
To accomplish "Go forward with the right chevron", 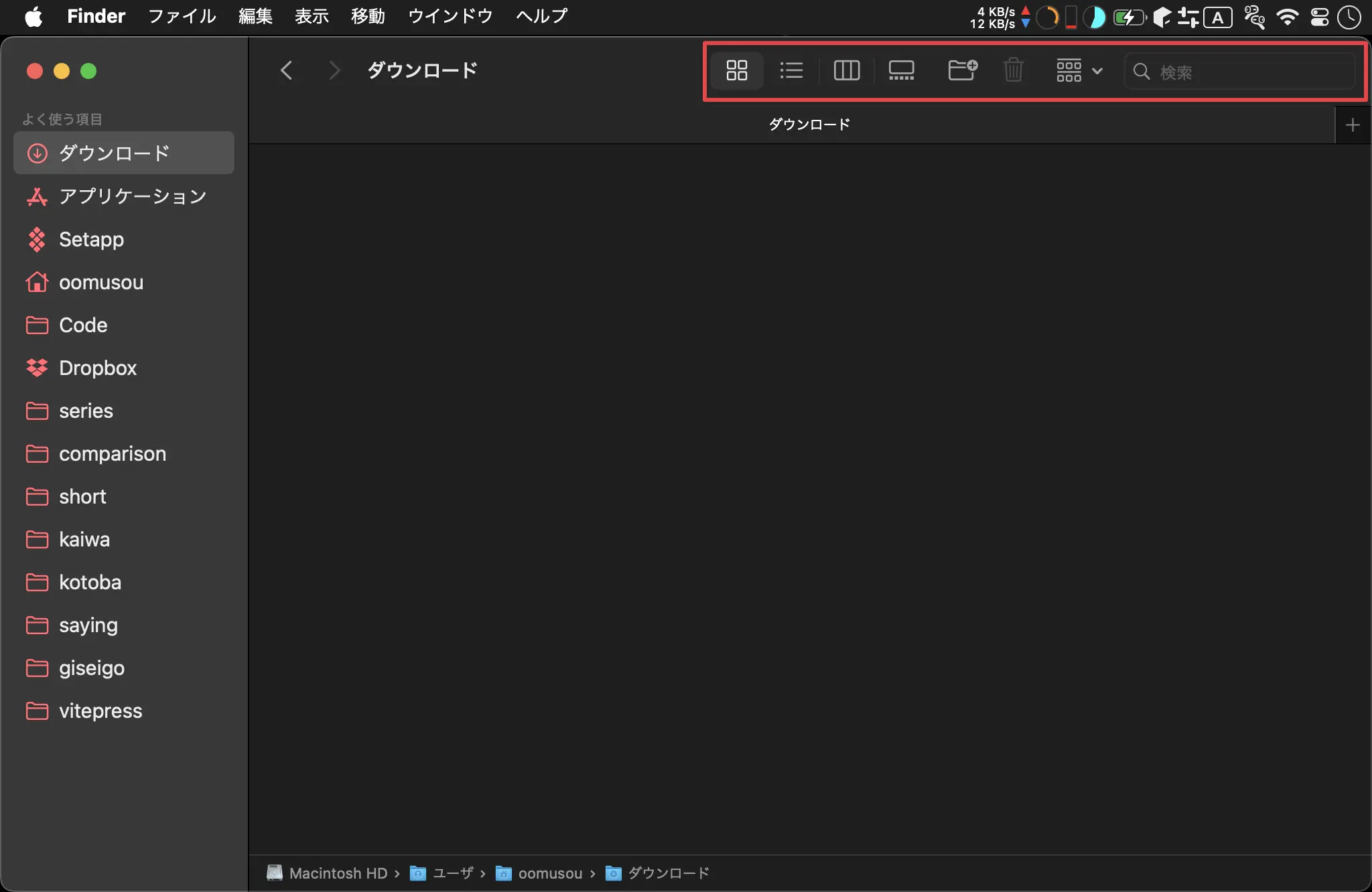I will (x=334, y=70).
